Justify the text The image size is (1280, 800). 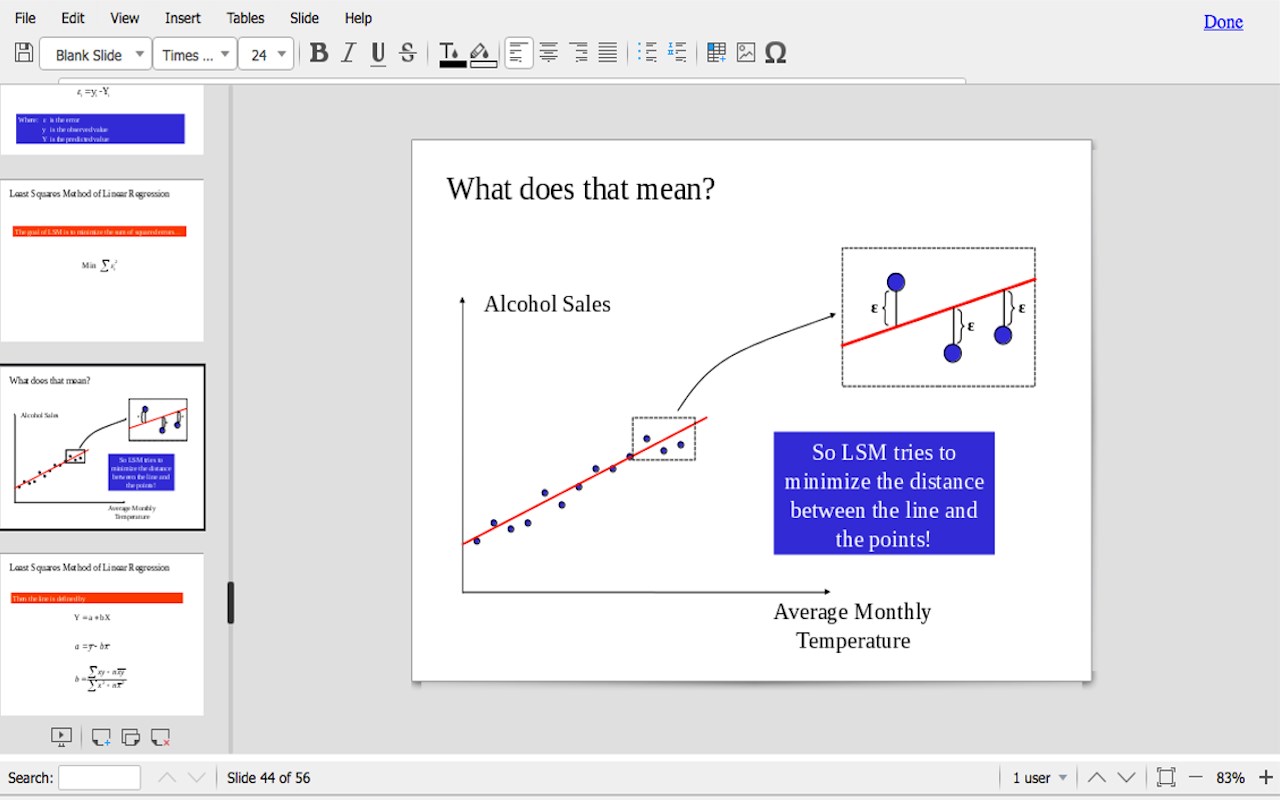pyautogui.click(x=607, y=53)
